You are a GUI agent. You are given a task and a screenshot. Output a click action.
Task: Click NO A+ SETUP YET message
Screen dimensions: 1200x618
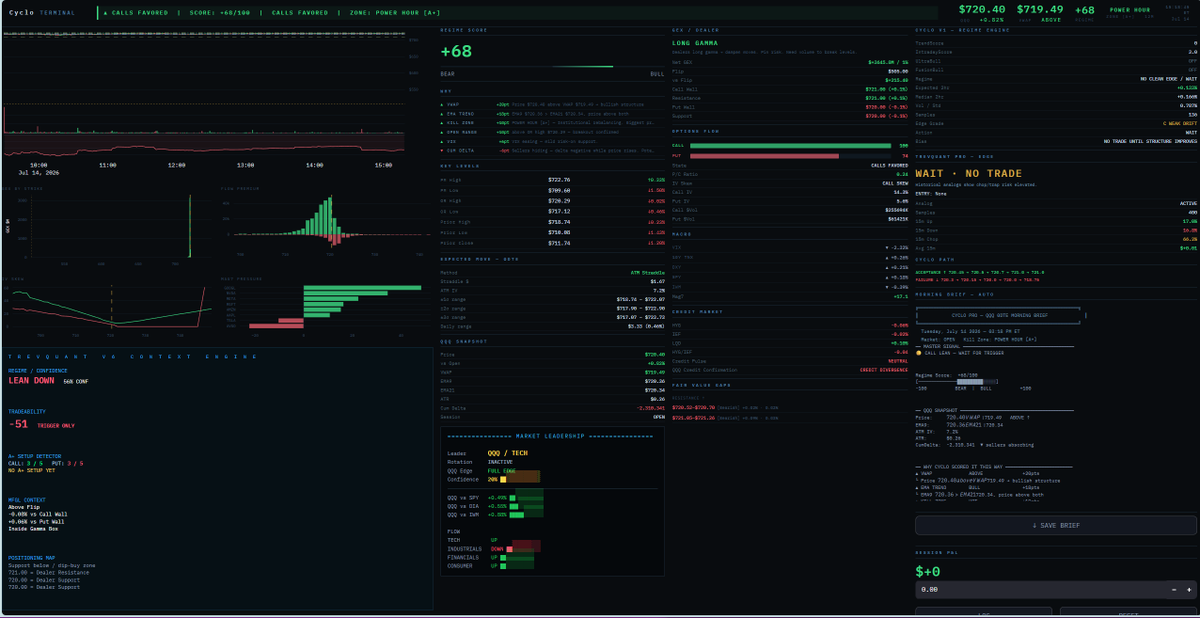tap(31, 469)
